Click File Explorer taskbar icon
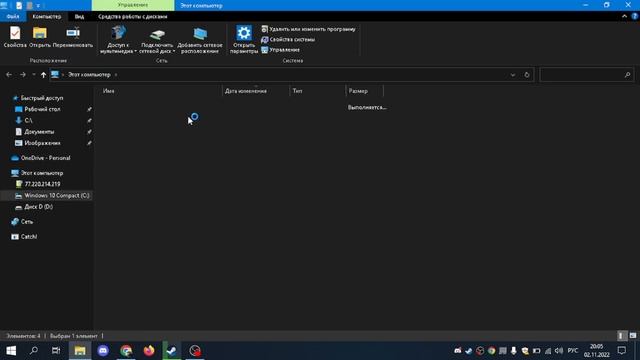The image size is (640, 360). 80,351
